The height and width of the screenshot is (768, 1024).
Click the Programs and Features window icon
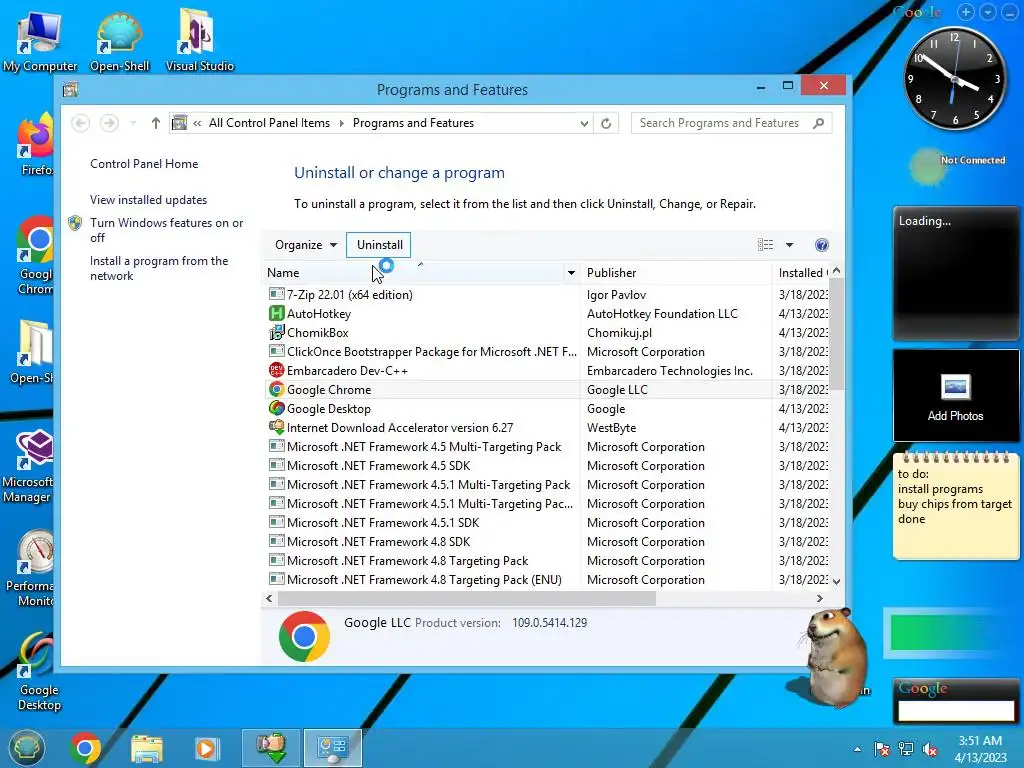click(71, 89)
